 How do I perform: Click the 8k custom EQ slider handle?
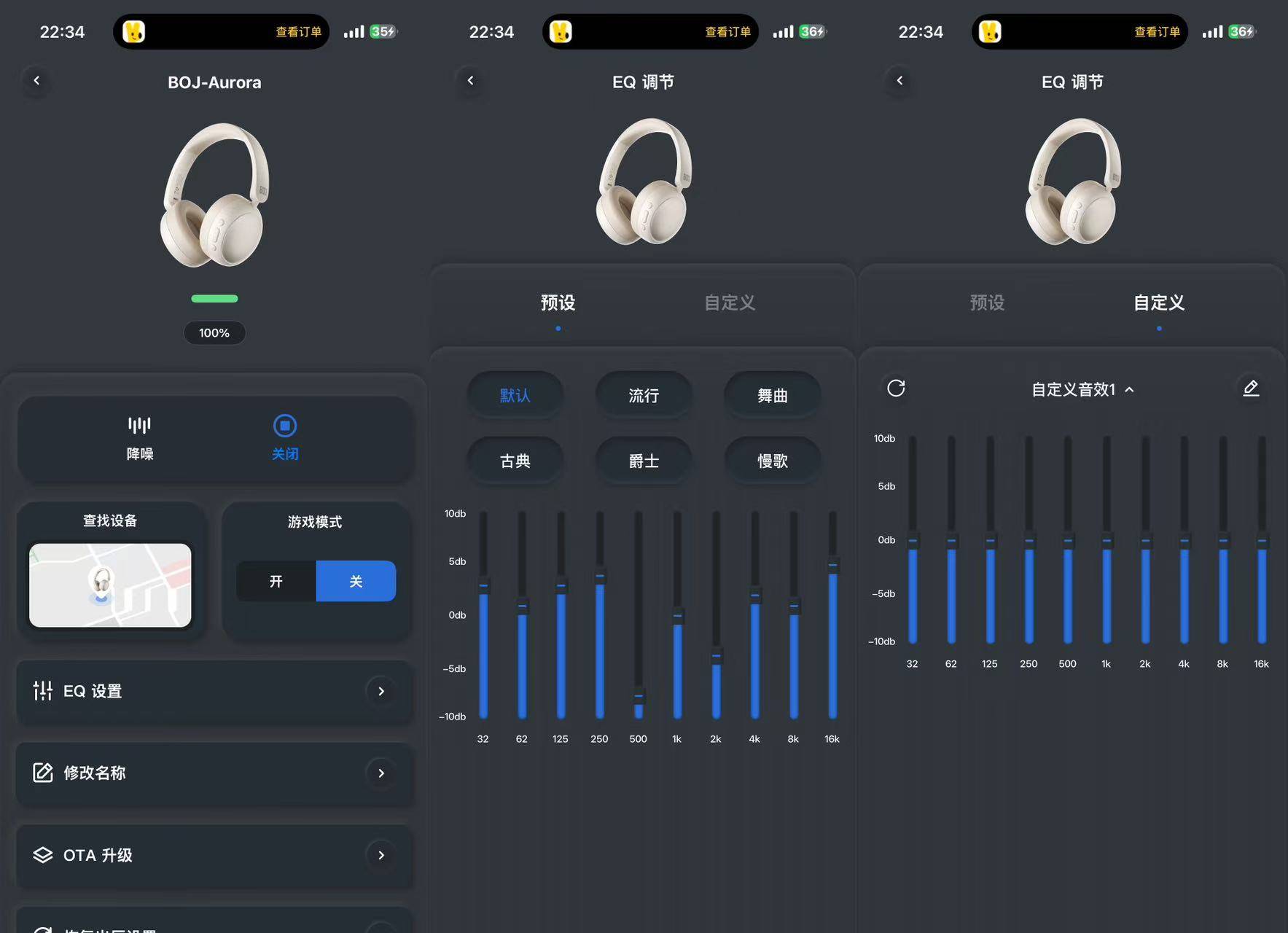(1223, 540)
